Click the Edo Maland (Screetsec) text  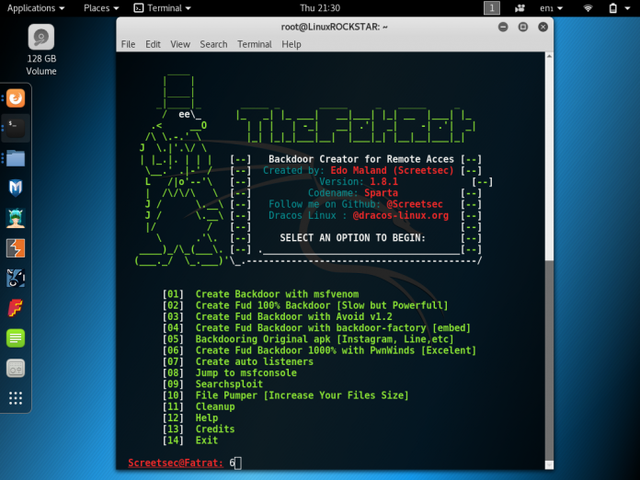coord(392,170)
